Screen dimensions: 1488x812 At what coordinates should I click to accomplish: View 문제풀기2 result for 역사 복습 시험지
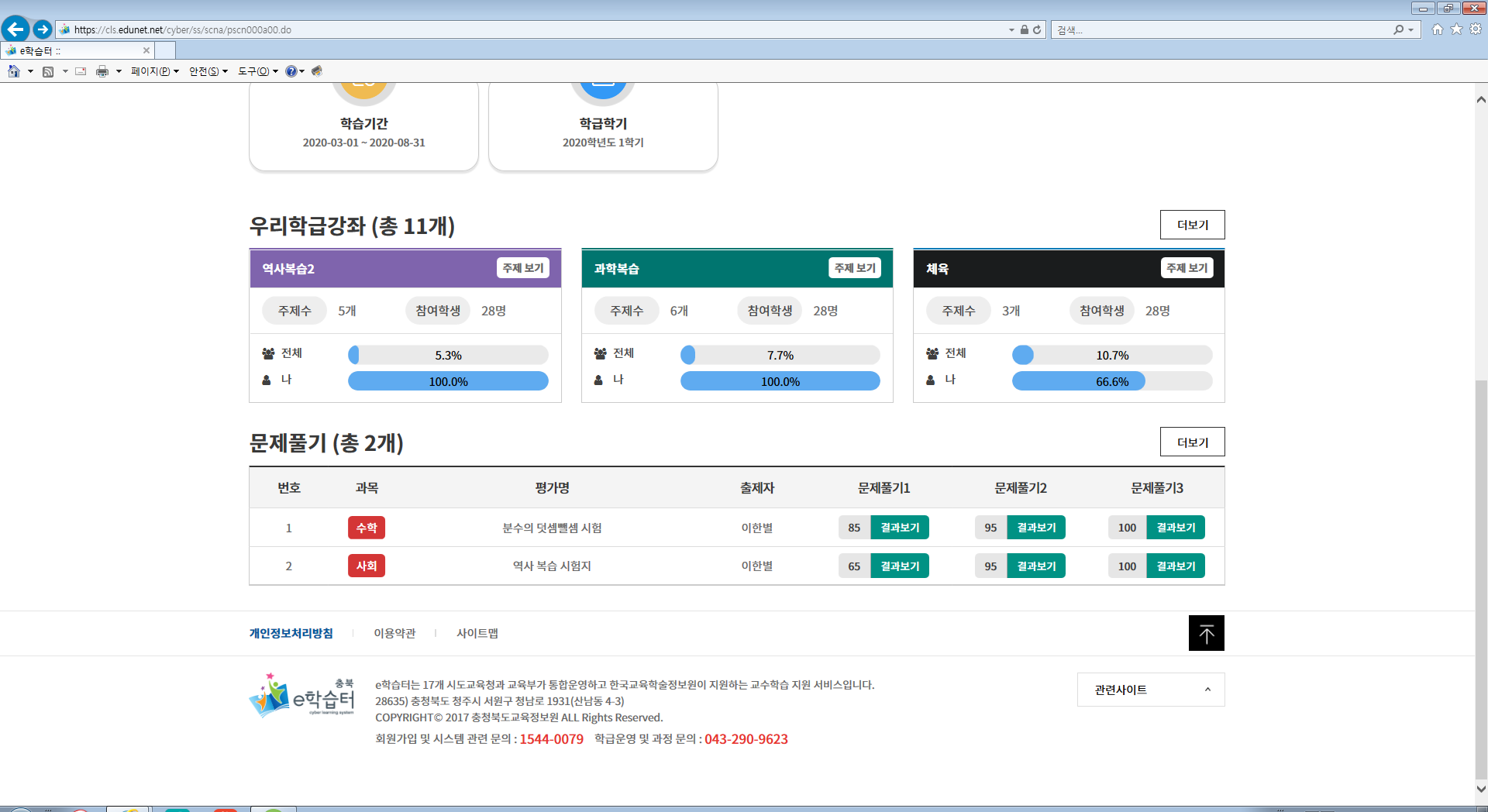[x=1036, y=566]
